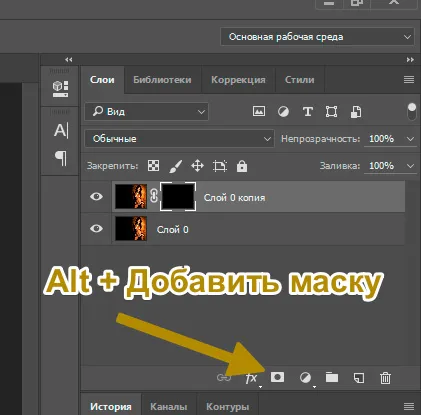Hide the Слой 0 layer
The height and width of the screenshot is (415, 421).
pyautogui.click(x=96, y=228)
